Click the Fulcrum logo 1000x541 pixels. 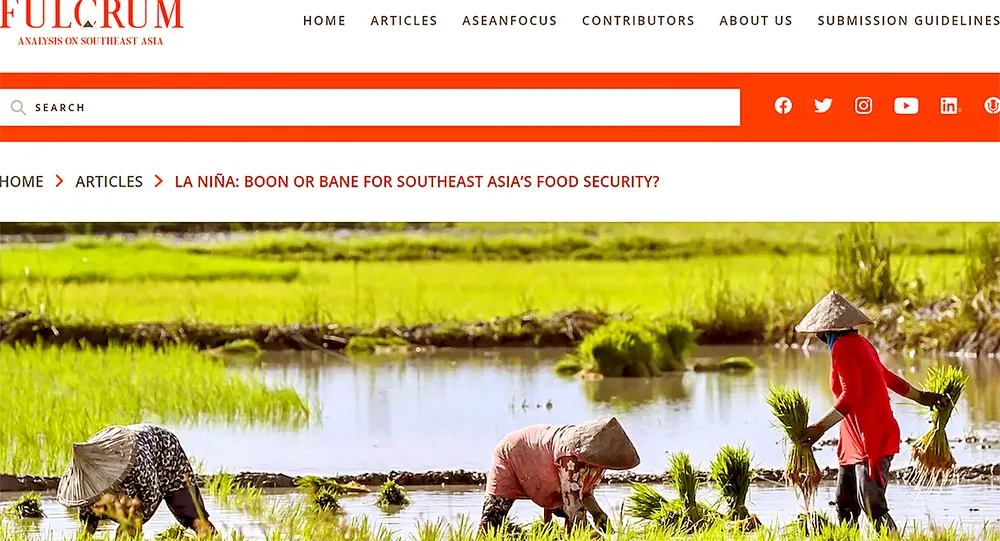(91, 23)
